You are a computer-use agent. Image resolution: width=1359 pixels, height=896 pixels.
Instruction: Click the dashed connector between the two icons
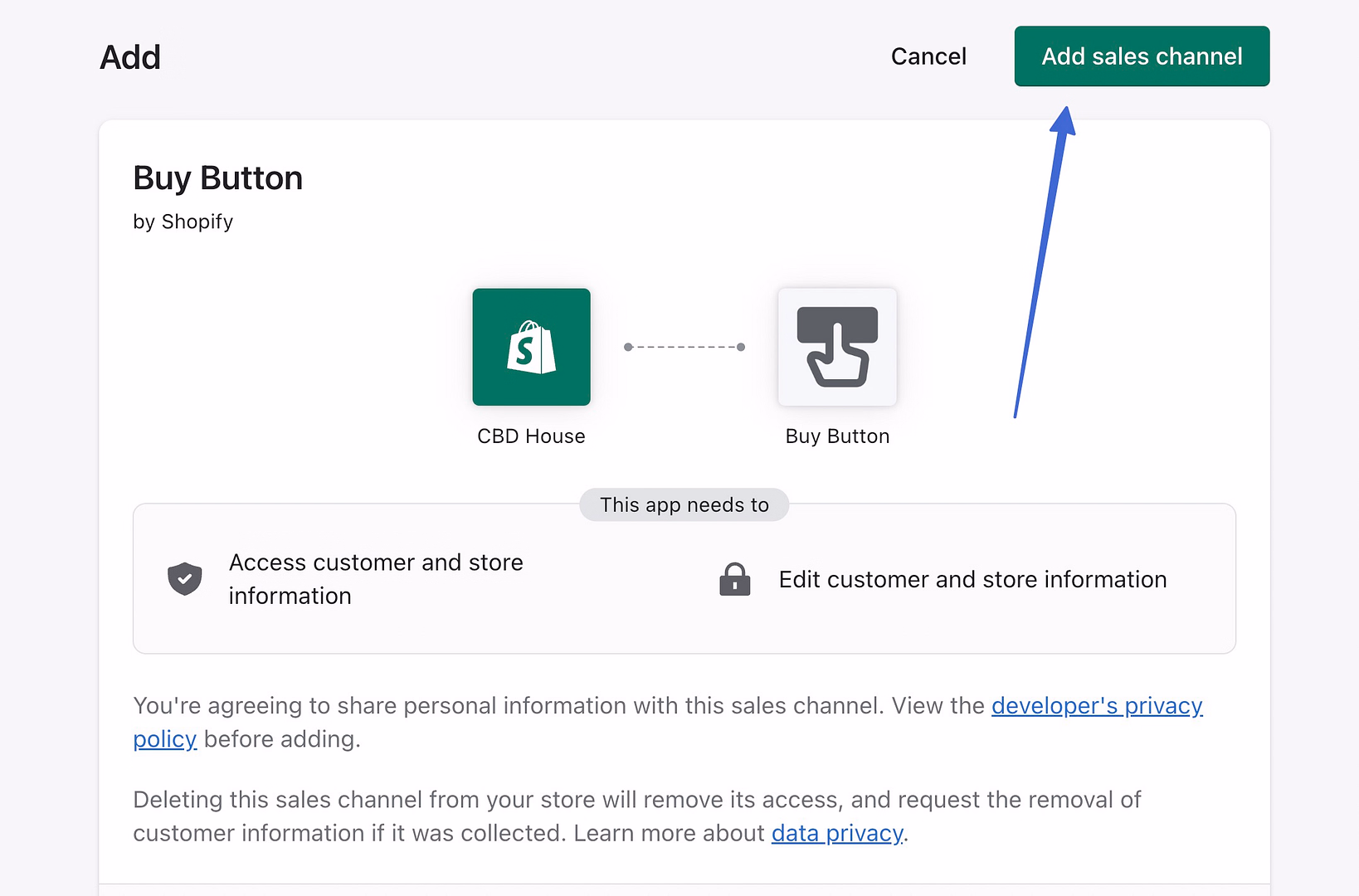[x=684, y=347]
